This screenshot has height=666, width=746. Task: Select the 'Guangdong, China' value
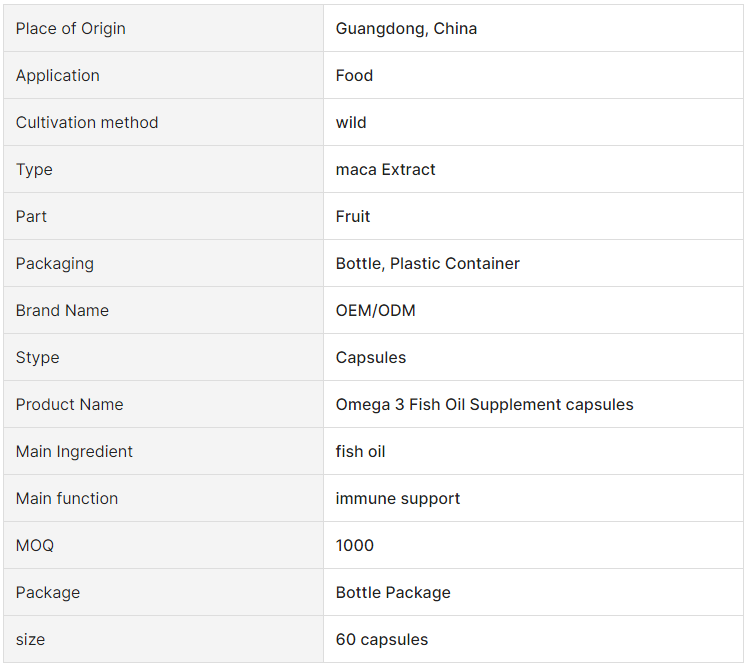coord(406,29)
